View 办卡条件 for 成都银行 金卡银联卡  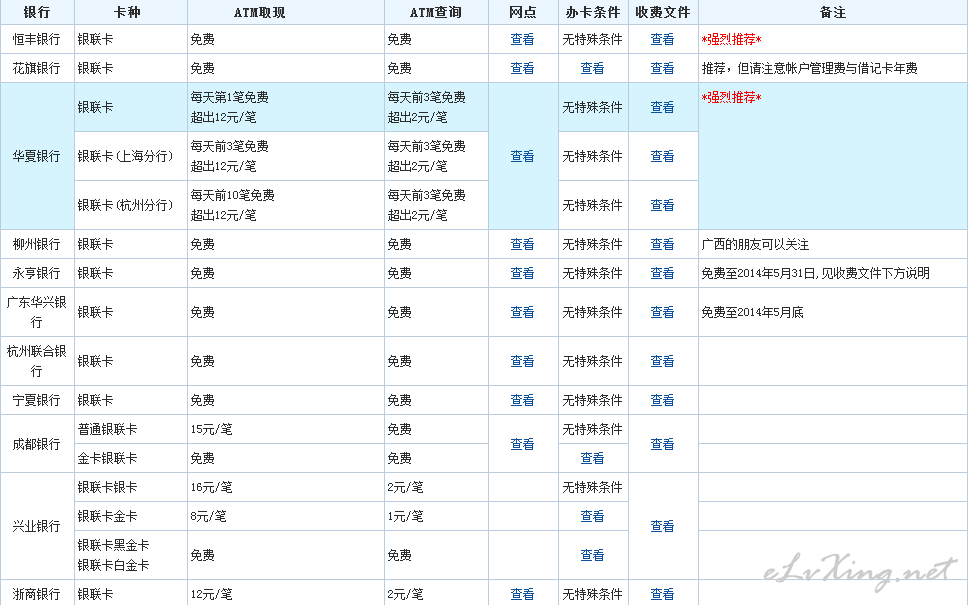coord(592,459)
